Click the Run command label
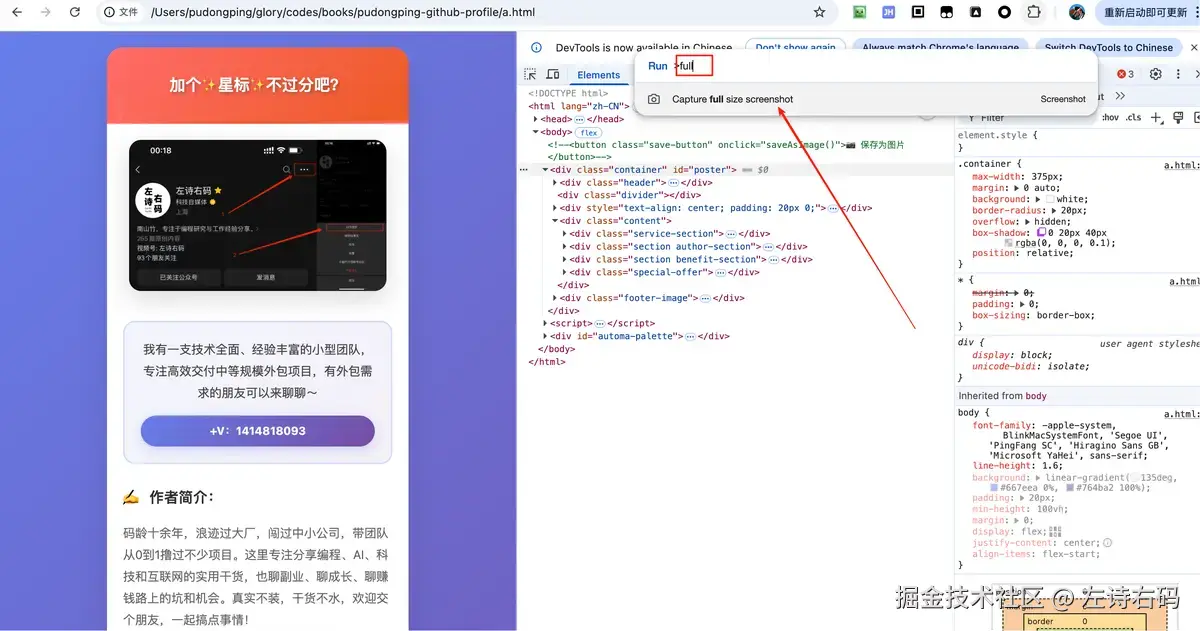This screenshot has height=631, width=1200. 657,65
